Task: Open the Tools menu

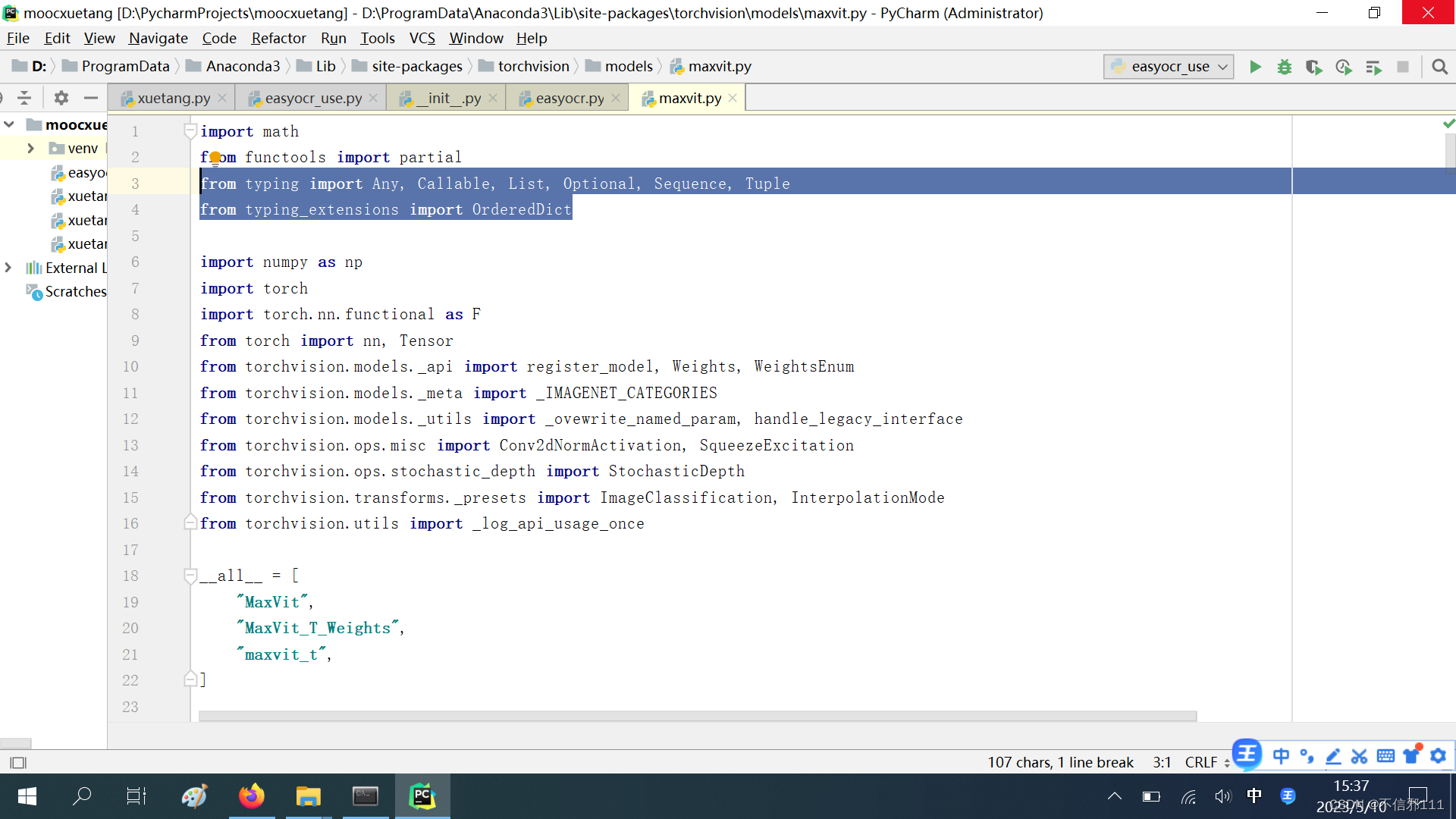Action: tap(377, 38)
